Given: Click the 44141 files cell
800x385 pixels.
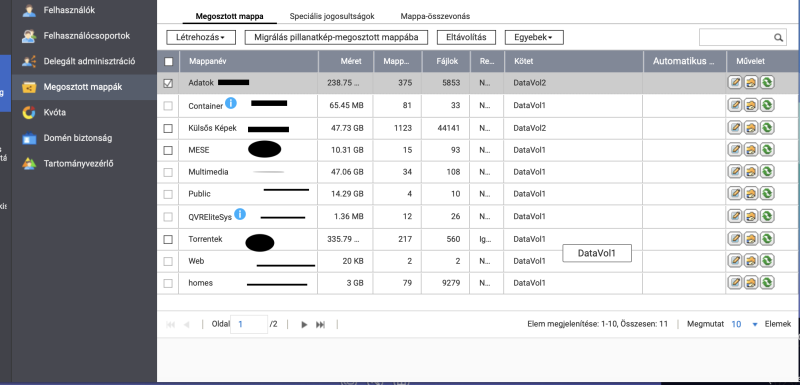Looking at the screenshot, I should [x=448, y=128].
